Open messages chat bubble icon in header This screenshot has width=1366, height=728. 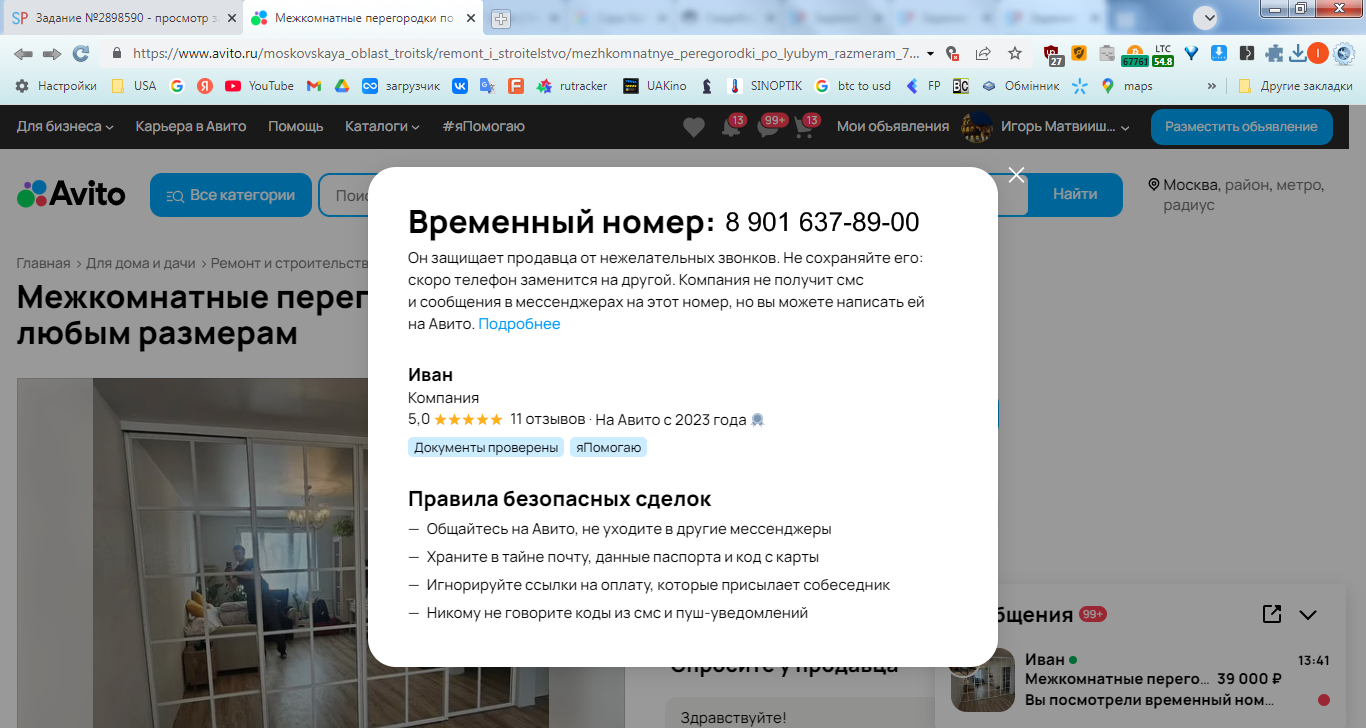pyautogui.click(x=768, y=127)
